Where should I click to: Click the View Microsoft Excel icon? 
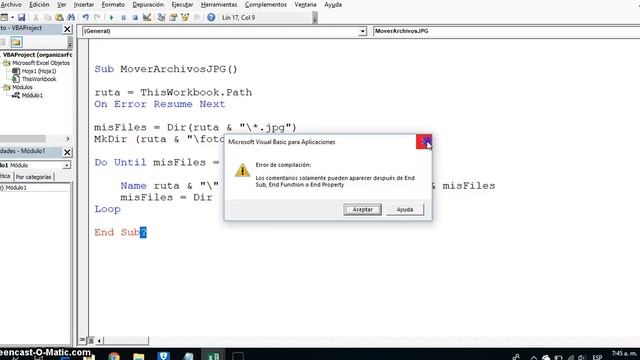tap(4, 18)
